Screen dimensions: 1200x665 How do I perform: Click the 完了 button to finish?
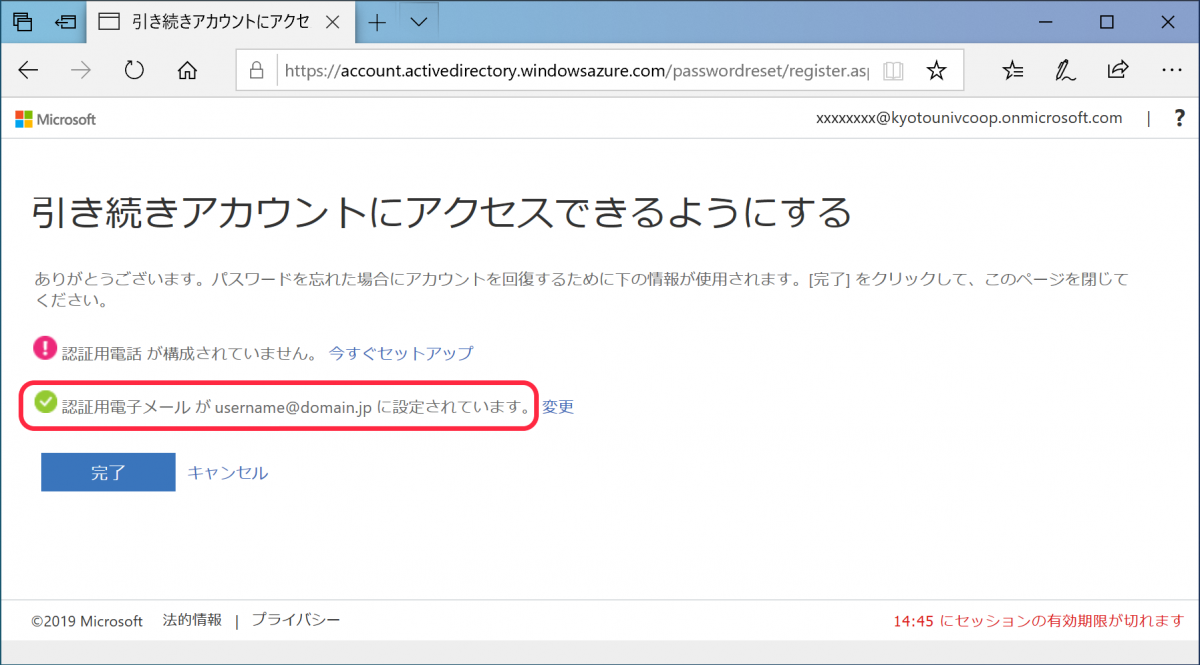tap(107, 471)
